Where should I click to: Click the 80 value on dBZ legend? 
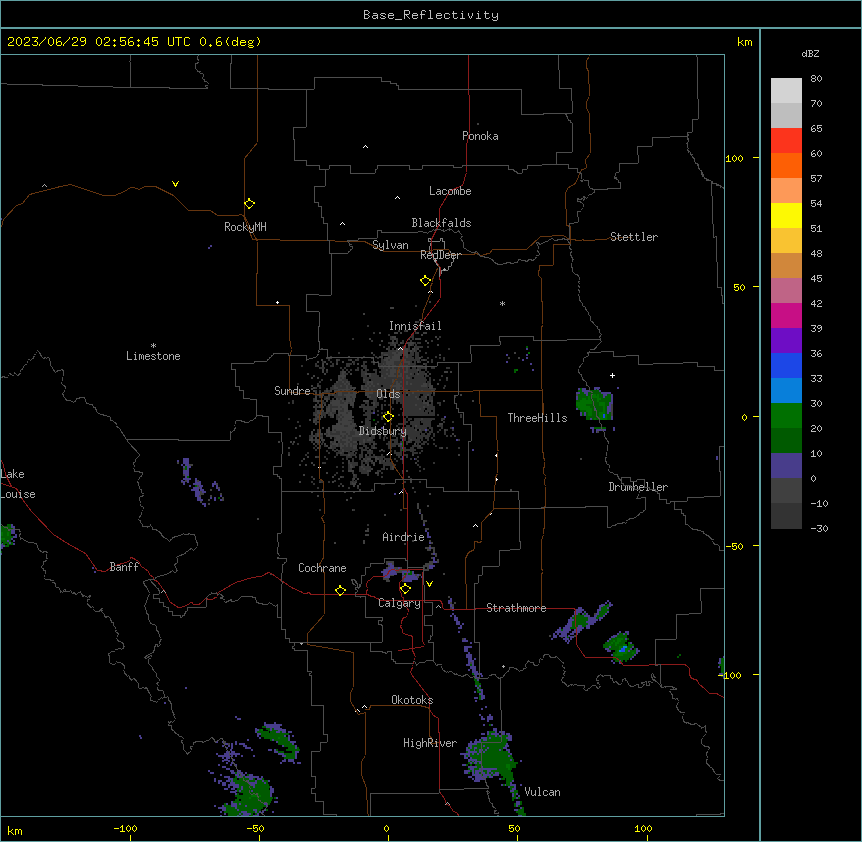click(816, 79)
